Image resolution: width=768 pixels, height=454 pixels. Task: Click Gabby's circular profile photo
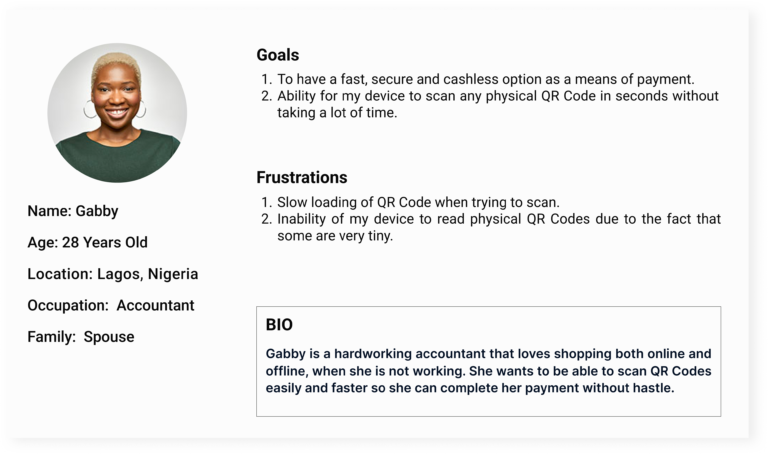click(117, 112)
